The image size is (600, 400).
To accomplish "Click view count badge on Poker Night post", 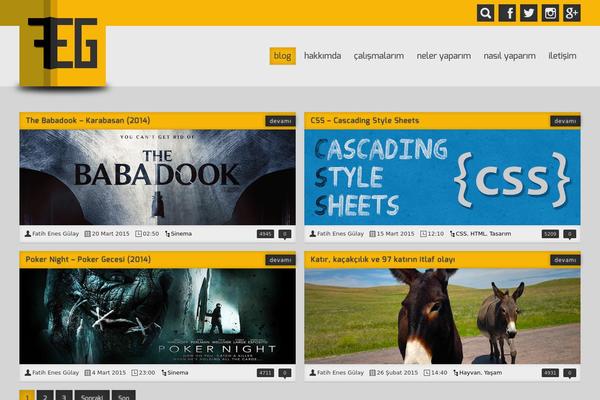I will coord(266,373).
